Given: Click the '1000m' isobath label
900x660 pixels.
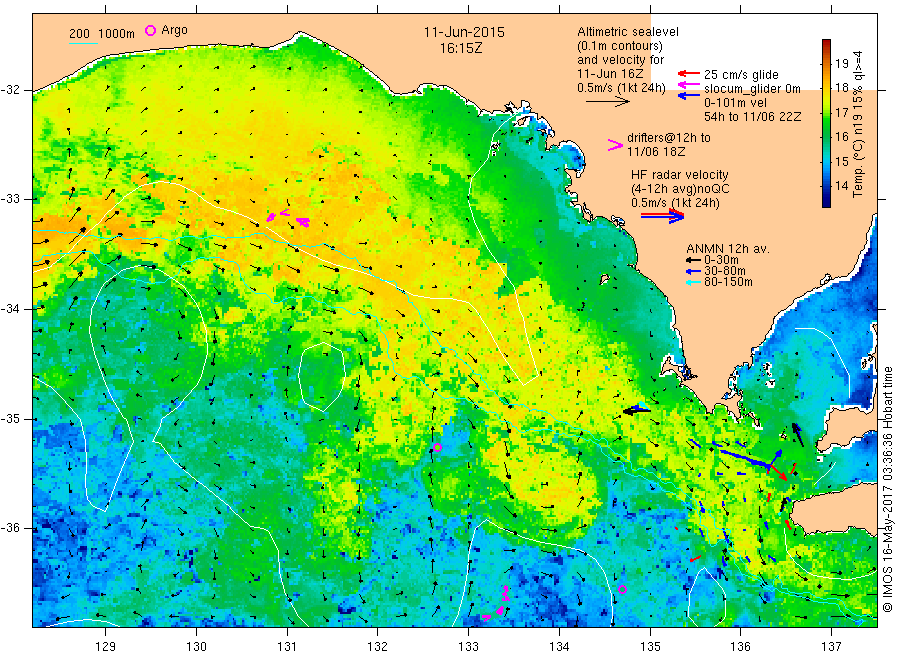Looking at the screenshot, I should [x=117, y=33].
